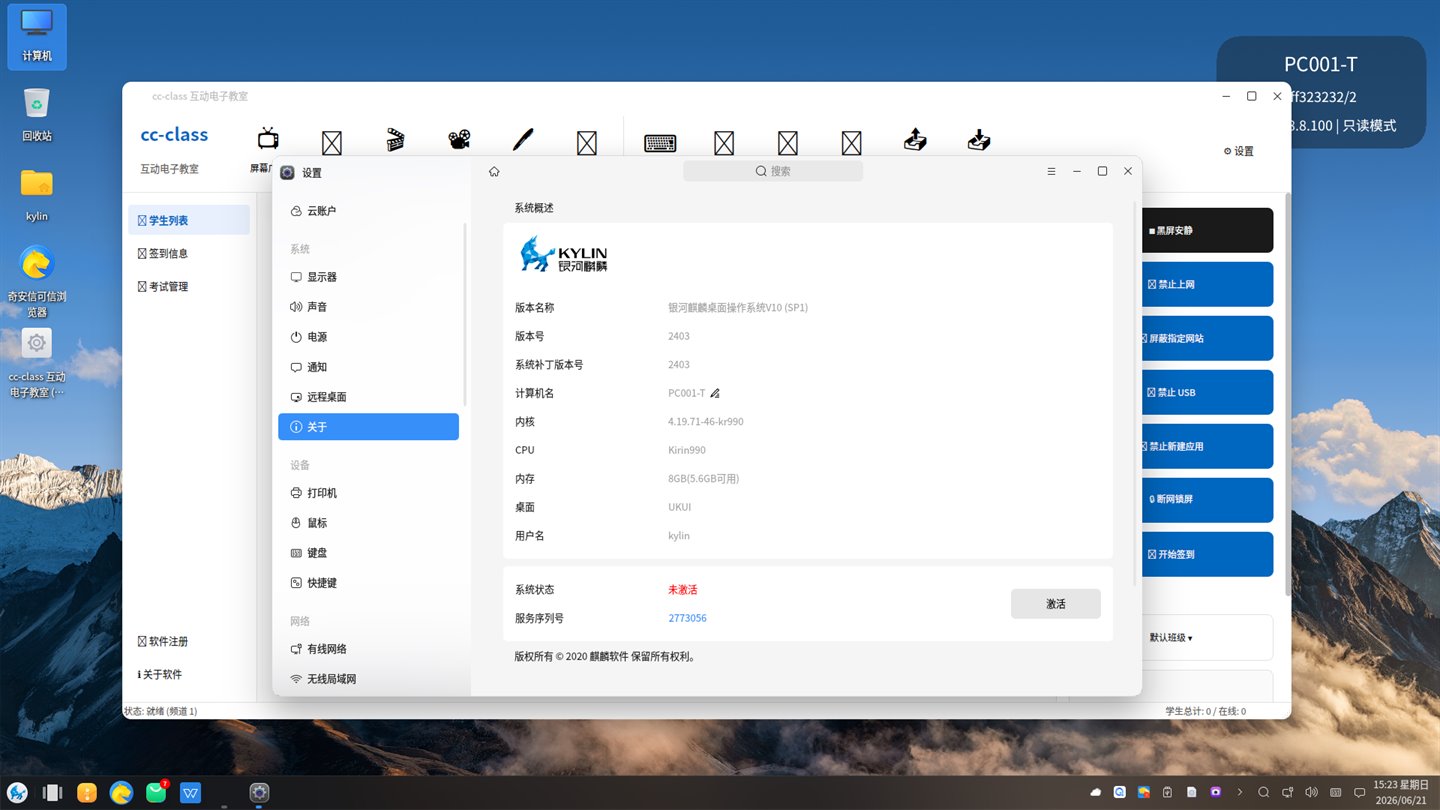Click the 禁止 USB button

(1207, 392)
